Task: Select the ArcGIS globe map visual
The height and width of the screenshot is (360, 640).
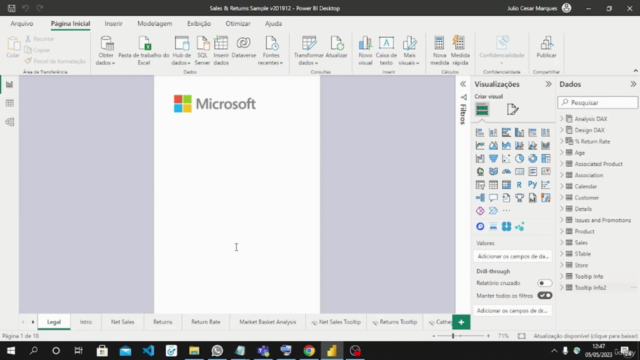Action: 480,171
